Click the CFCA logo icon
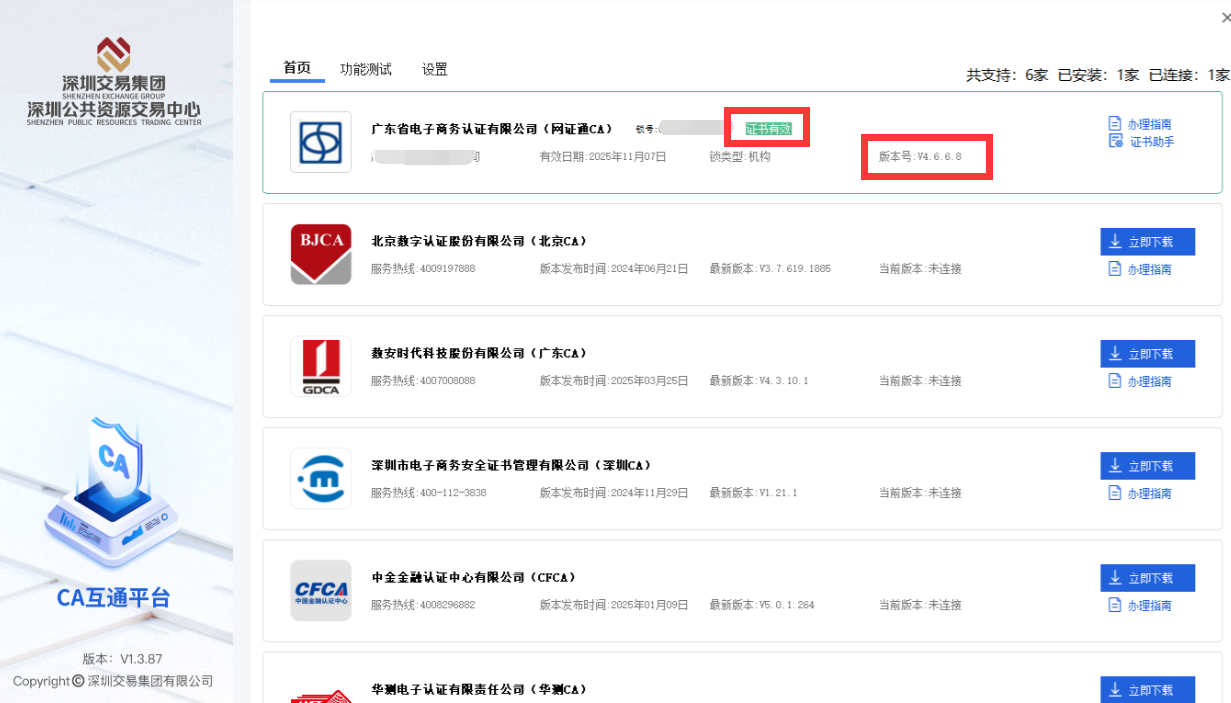 point(320,590)
